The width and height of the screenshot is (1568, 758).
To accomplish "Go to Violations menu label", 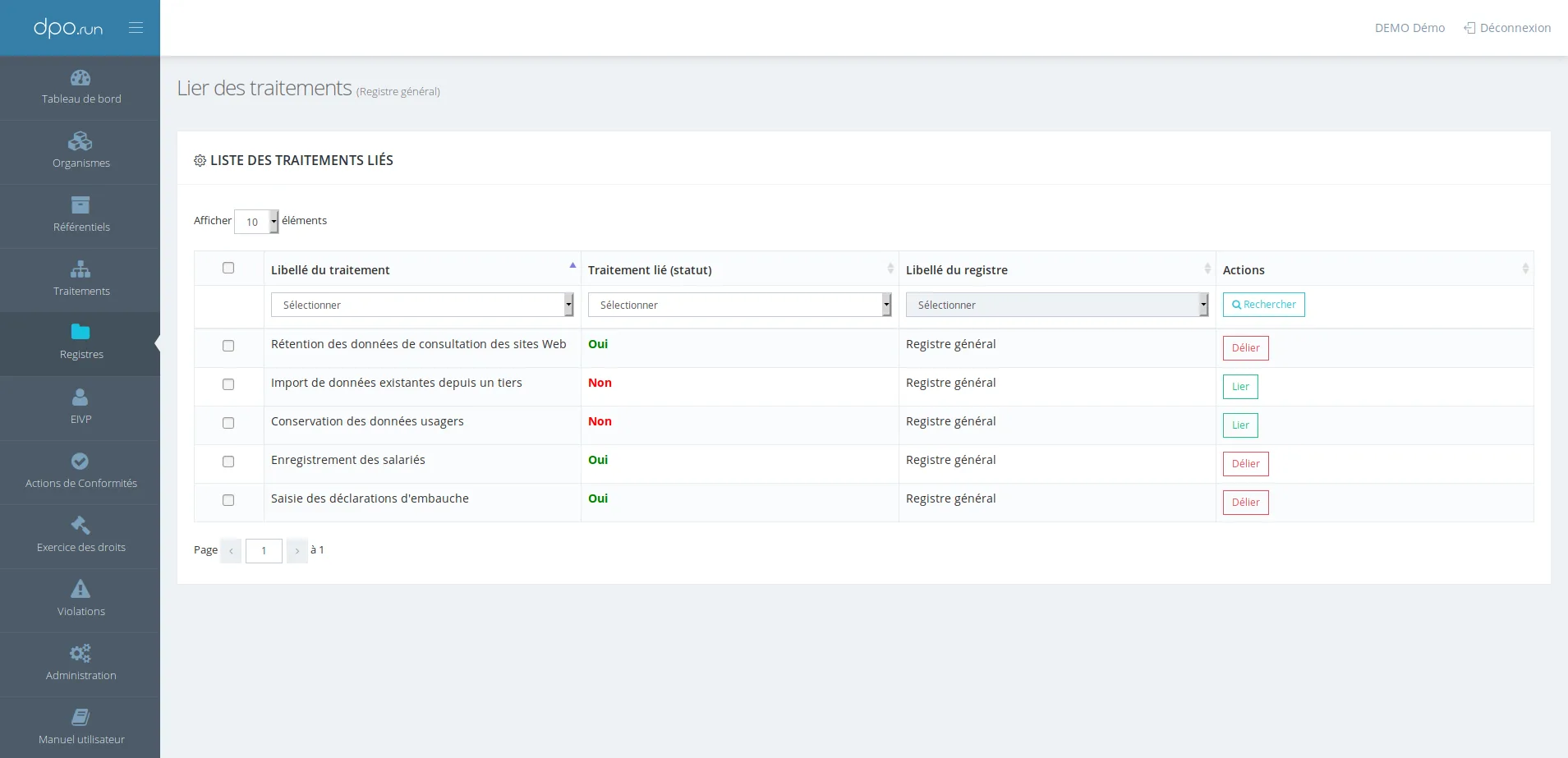I will (x=81, y=611).
